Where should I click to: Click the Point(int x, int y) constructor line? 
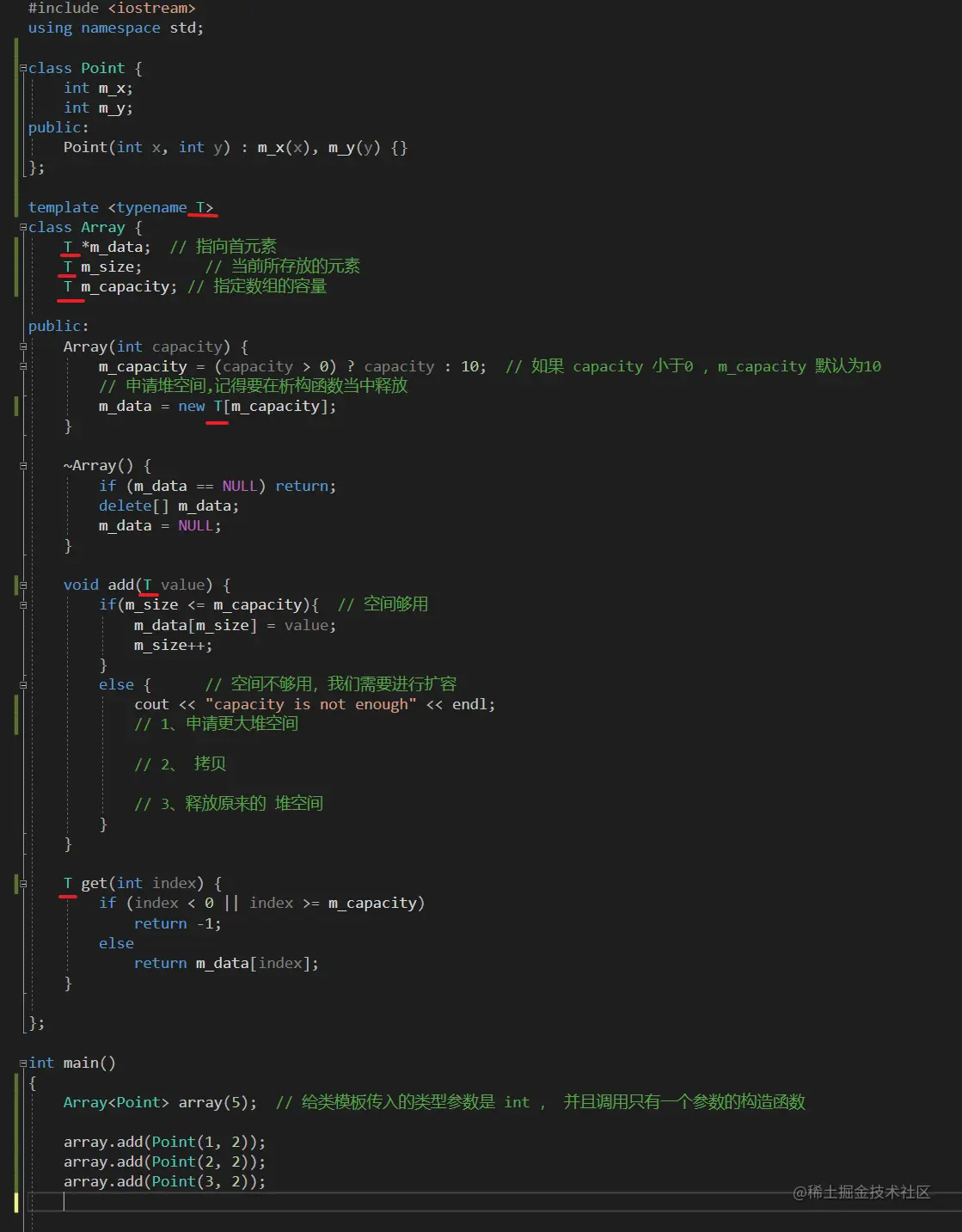(x=236, y=147)
